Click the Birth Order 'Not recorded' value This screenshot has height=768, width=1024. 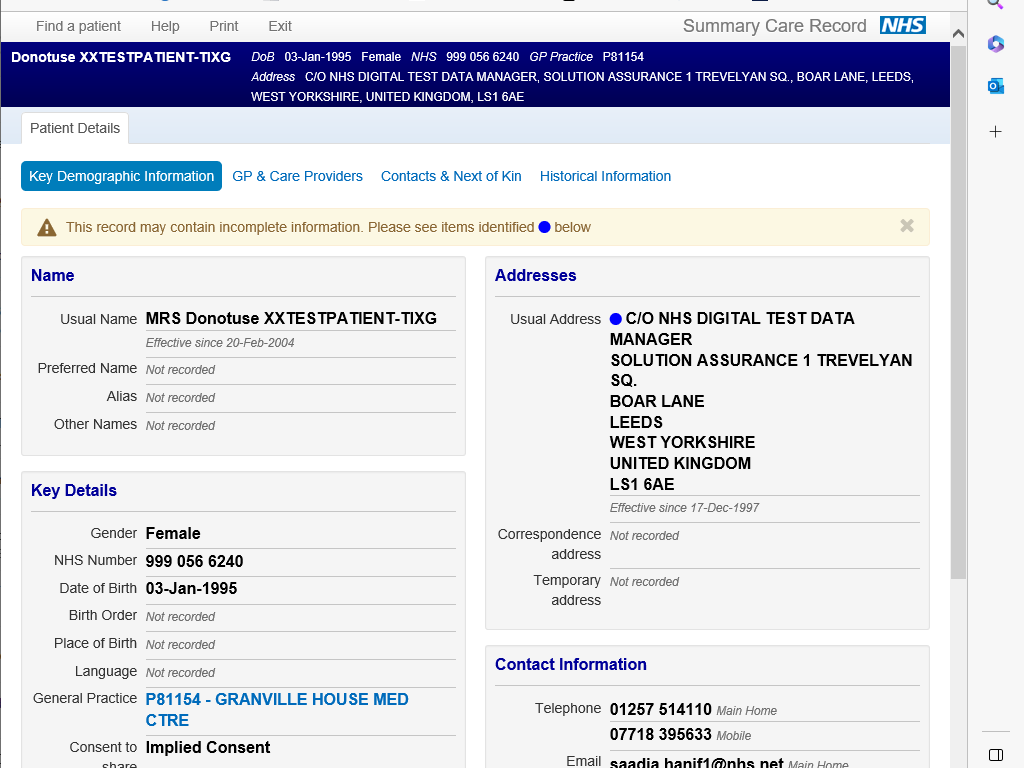(180, 616)
